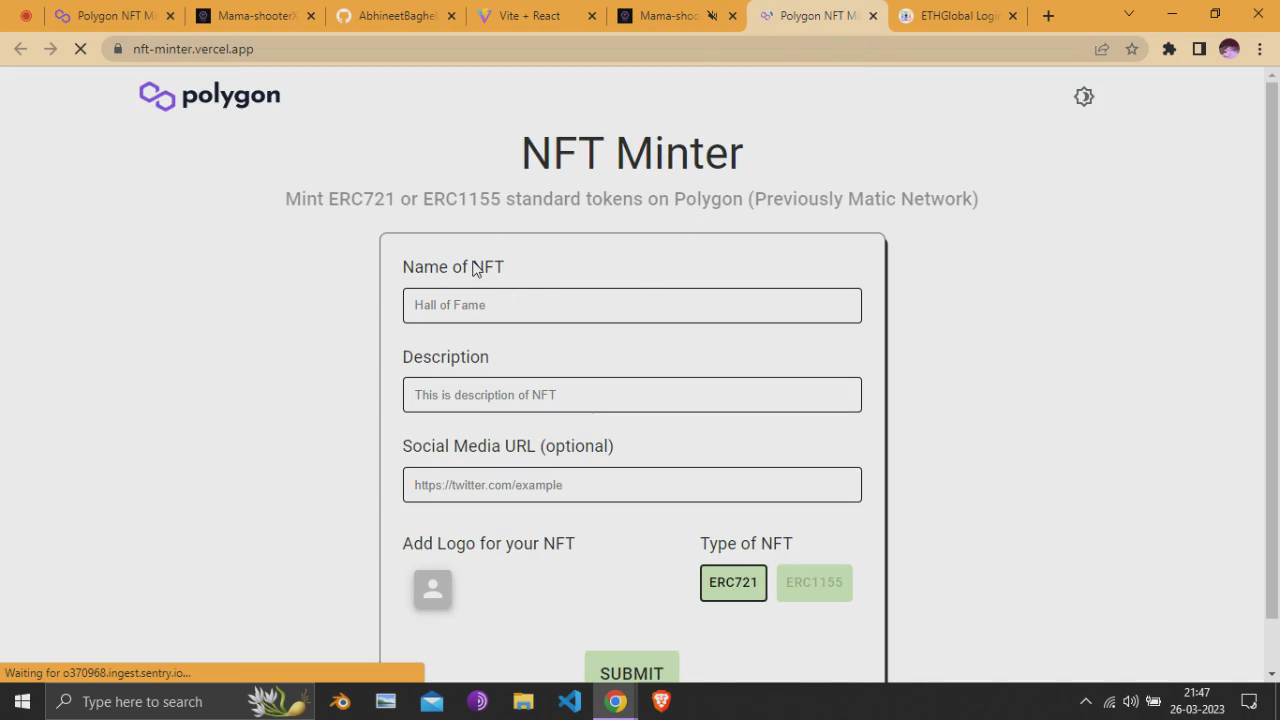Click the address bar URL
The image size is (1280, 720).
click(193, 49)
